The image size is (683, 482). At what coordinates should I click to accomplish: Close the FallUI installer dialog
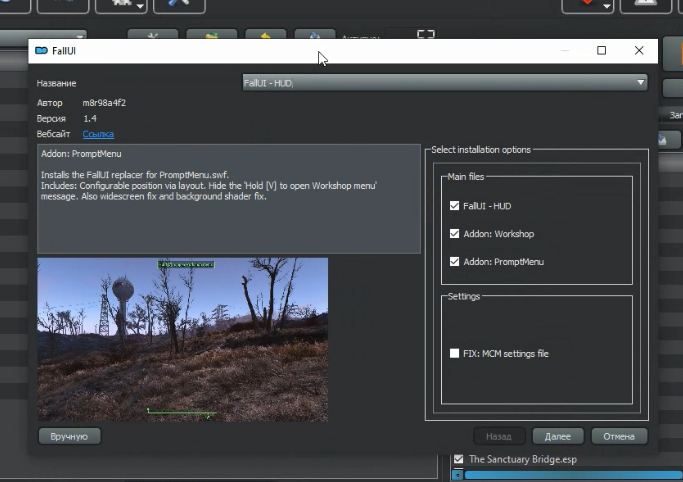[639, 51]
